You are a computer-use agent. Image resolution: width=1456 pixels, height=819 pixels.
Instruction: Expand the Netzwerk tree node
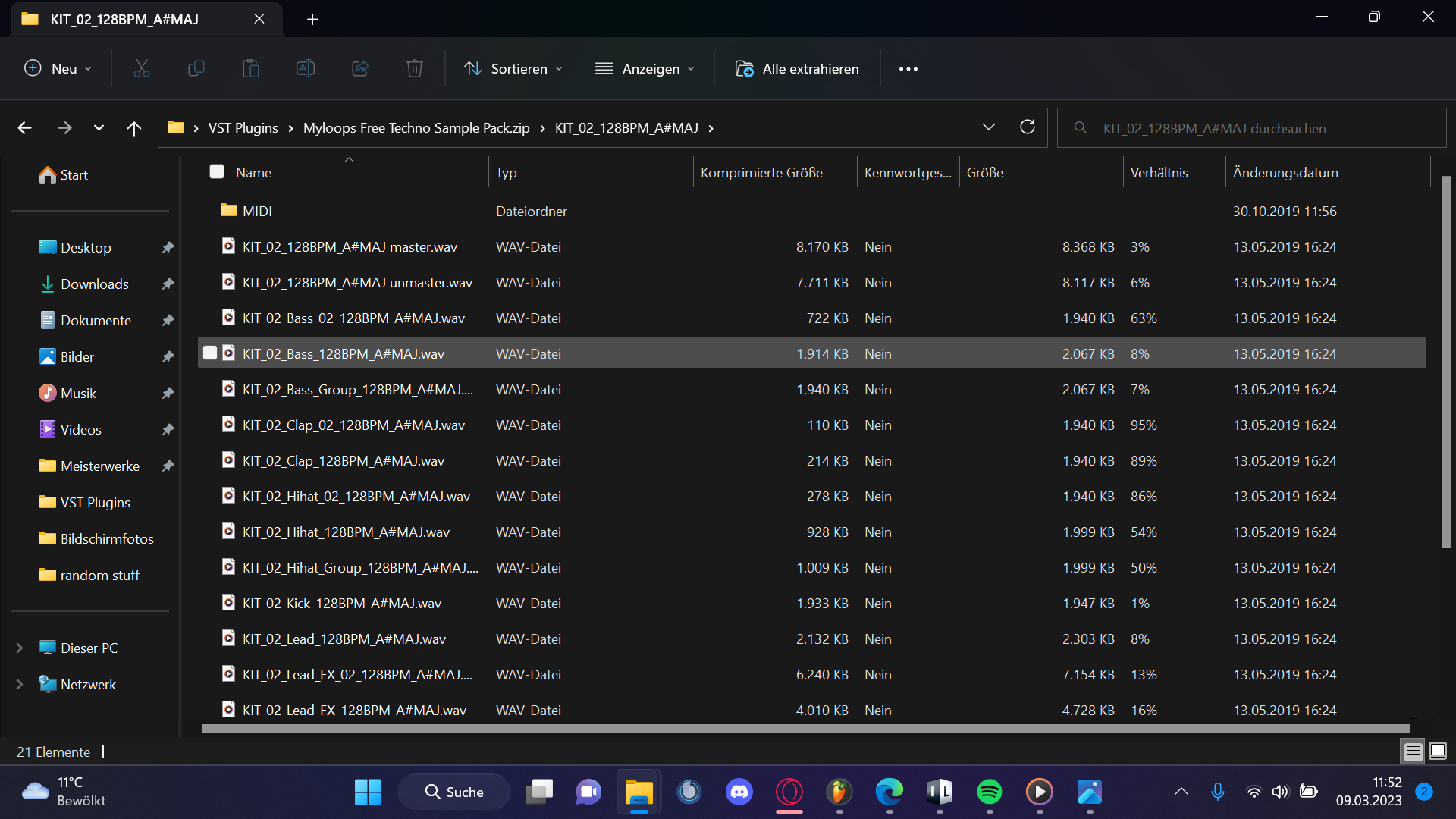point(20,684)
